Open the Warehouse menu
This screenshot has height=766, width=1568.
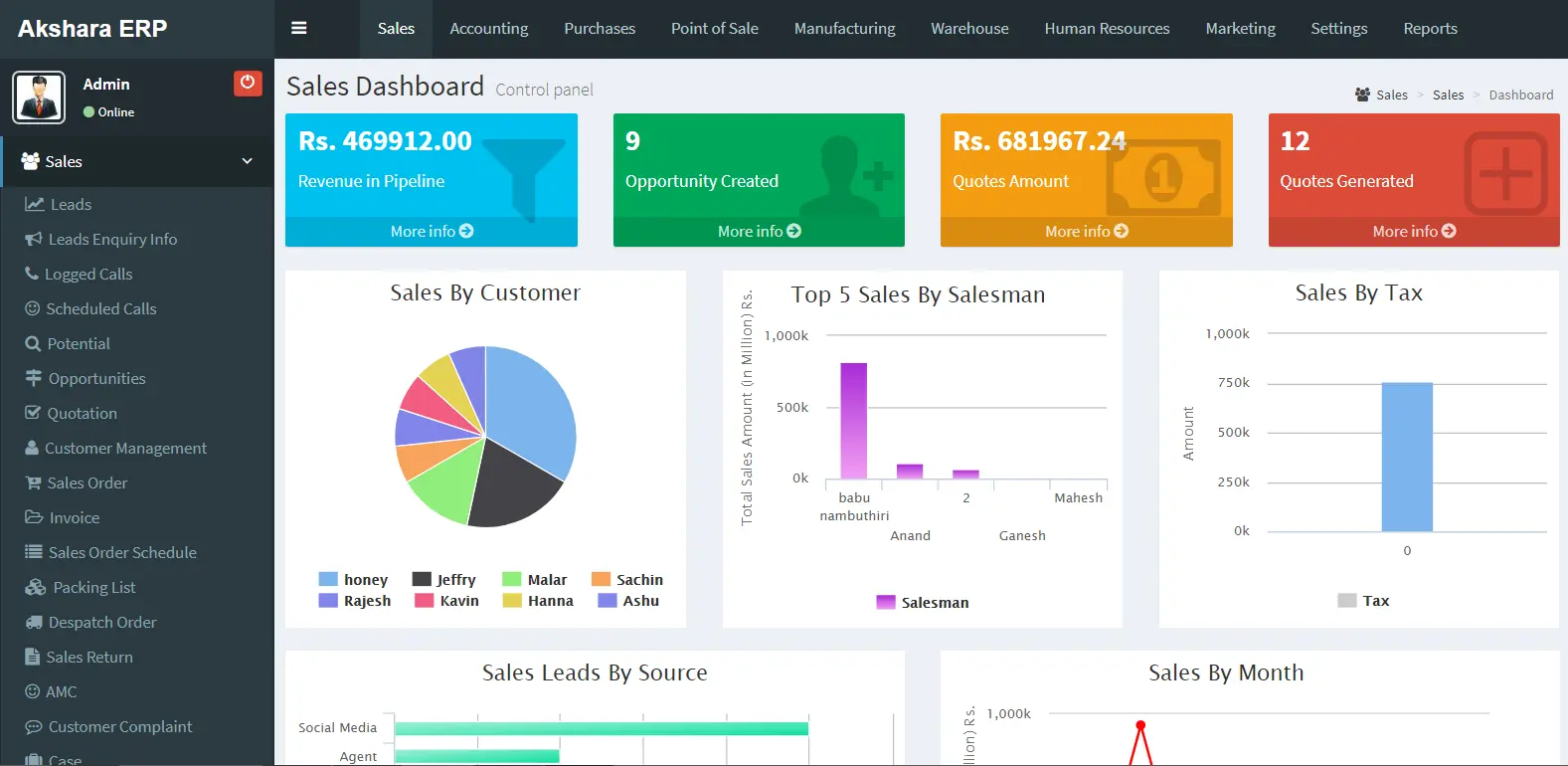[x=970, y=29]
